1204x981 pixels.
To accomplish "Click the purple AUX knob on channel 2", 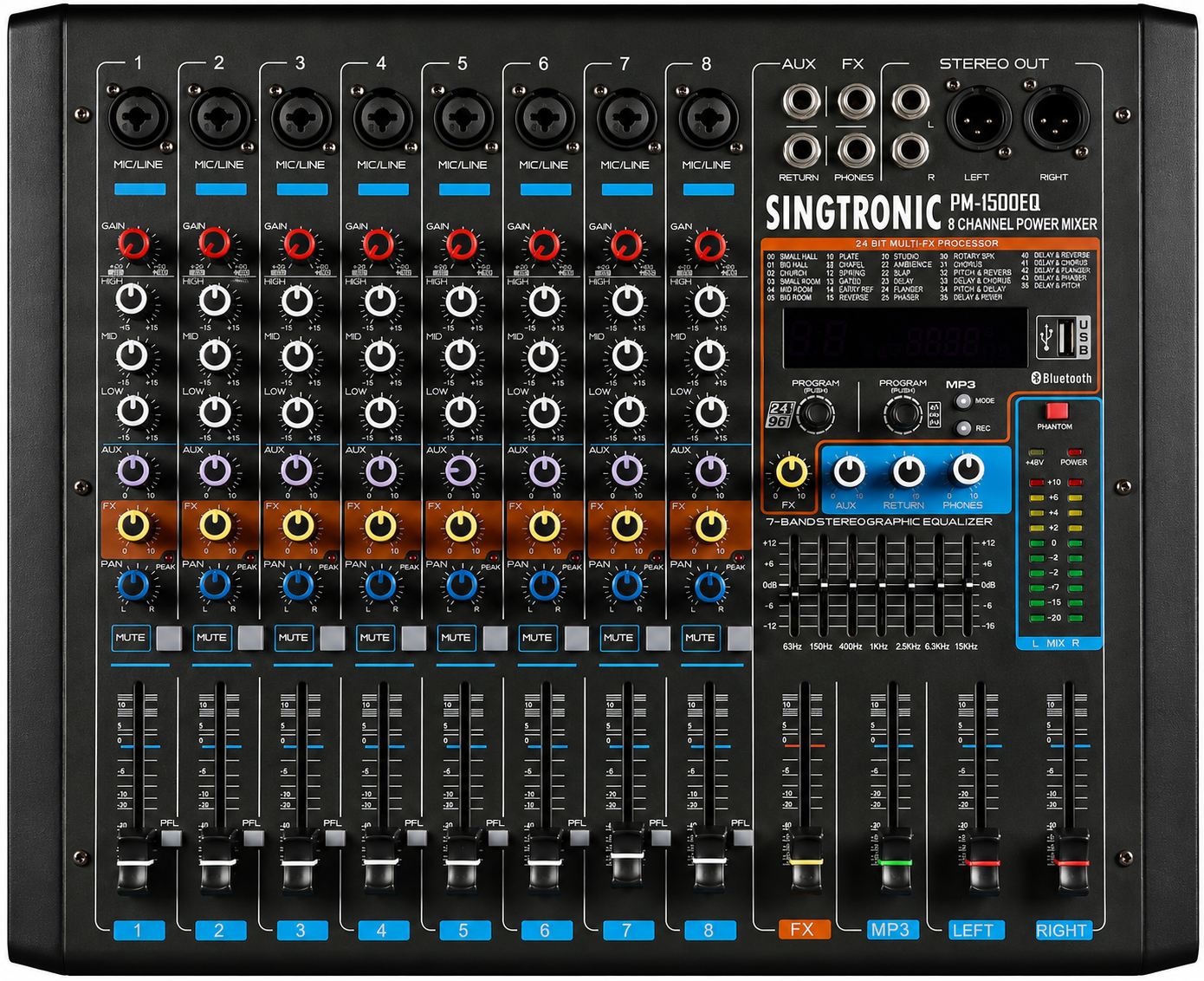I will [x=215, y=471].
